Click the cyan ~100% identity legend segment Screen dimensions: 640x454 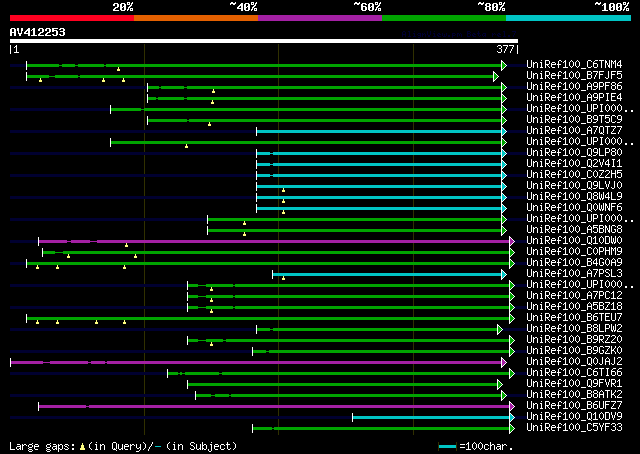coord(569,18)
